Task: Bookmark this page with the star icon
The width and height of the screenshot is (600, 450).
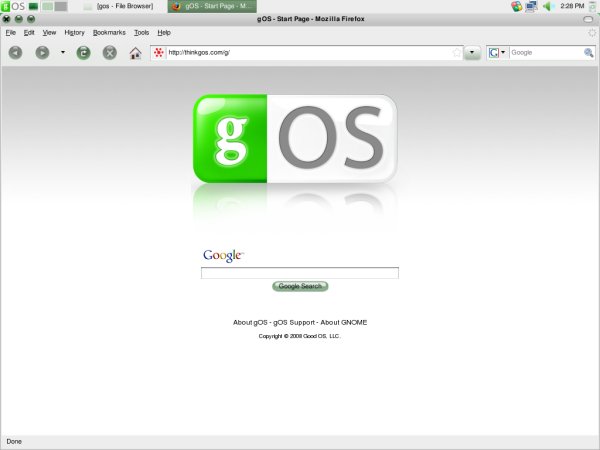Action: 457,52
